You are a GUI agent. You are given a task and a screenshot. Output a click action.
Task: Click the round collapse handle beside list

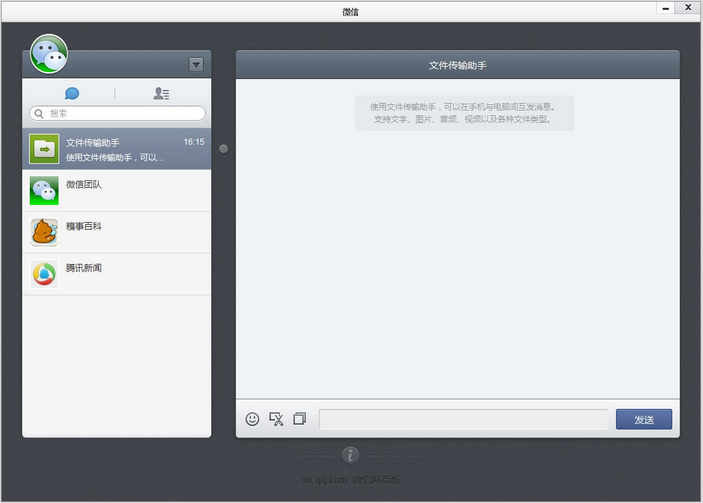(x=223, y=149)
